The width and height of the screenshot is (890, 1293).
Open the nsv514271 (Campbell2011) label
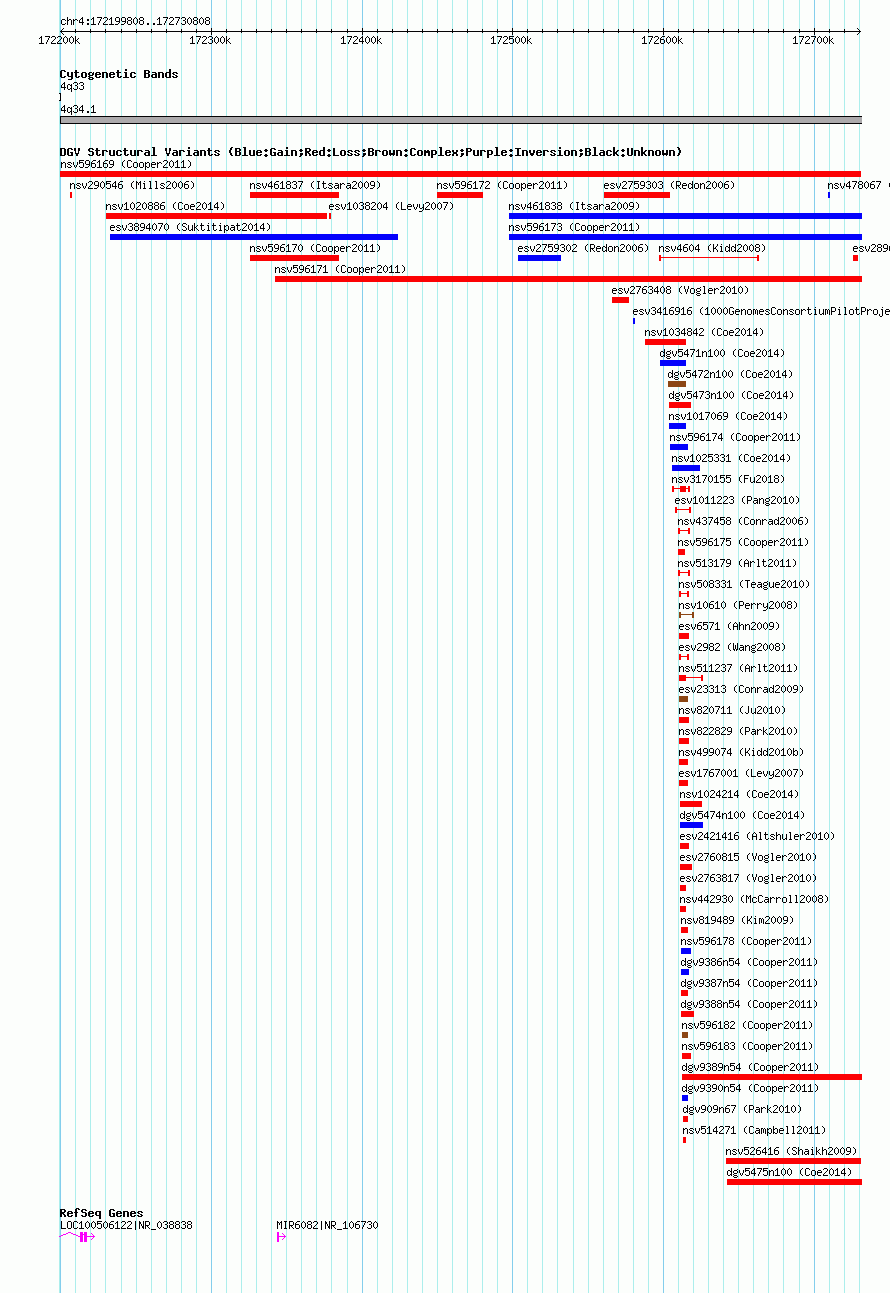coord(754,1130)
